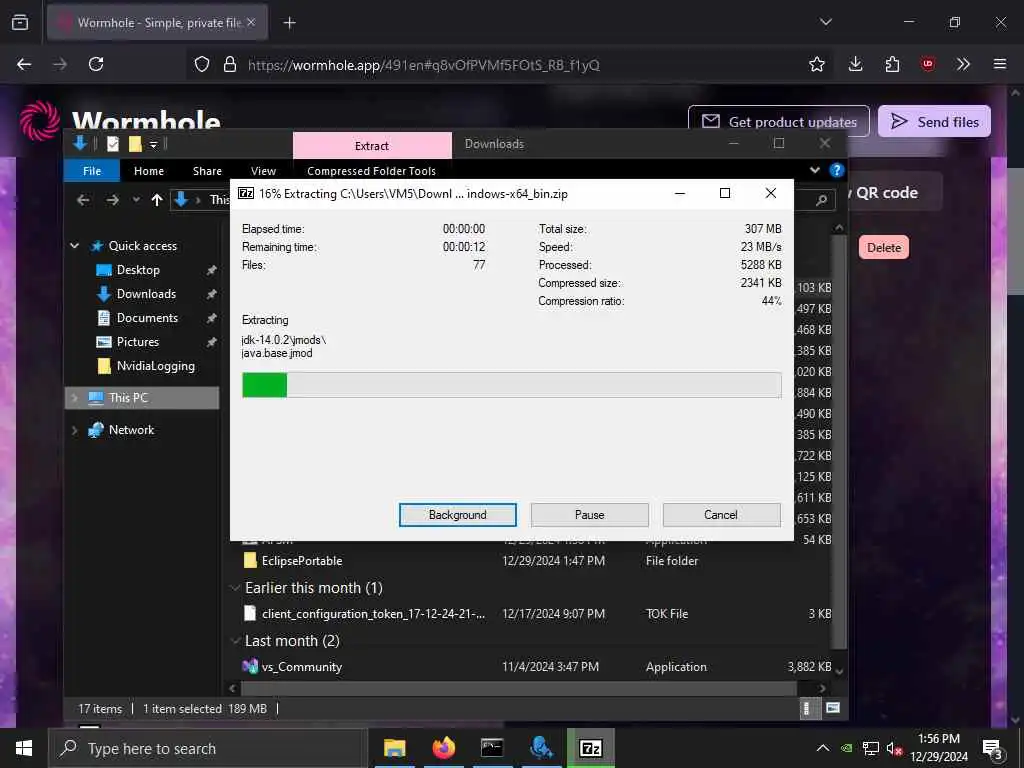Expand the Explorer ribbon chevron
The image size is (1024, 768).
(814, 170)
